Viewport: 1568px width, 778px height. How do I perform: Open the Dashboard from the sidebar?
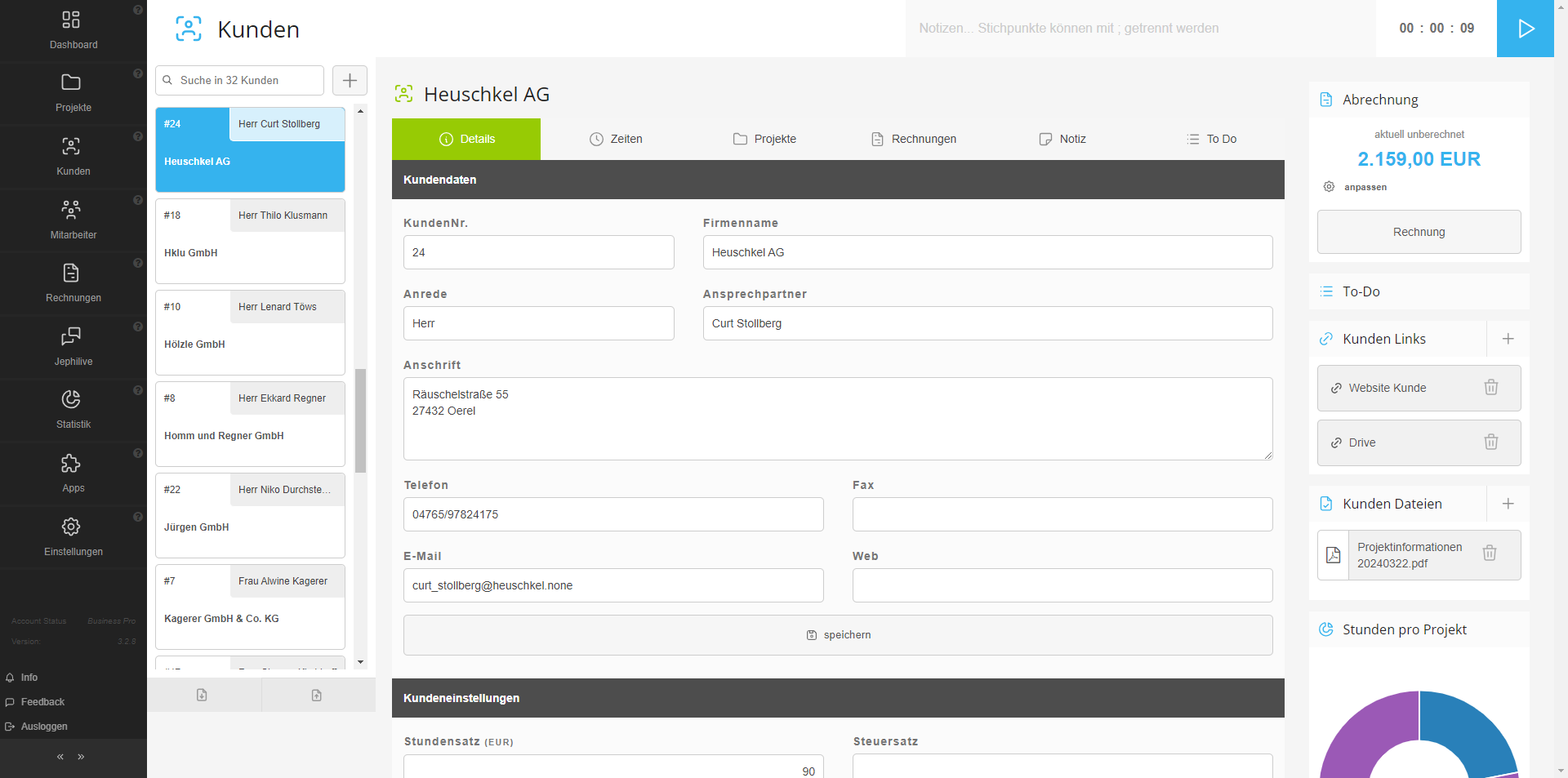[72, 30]
